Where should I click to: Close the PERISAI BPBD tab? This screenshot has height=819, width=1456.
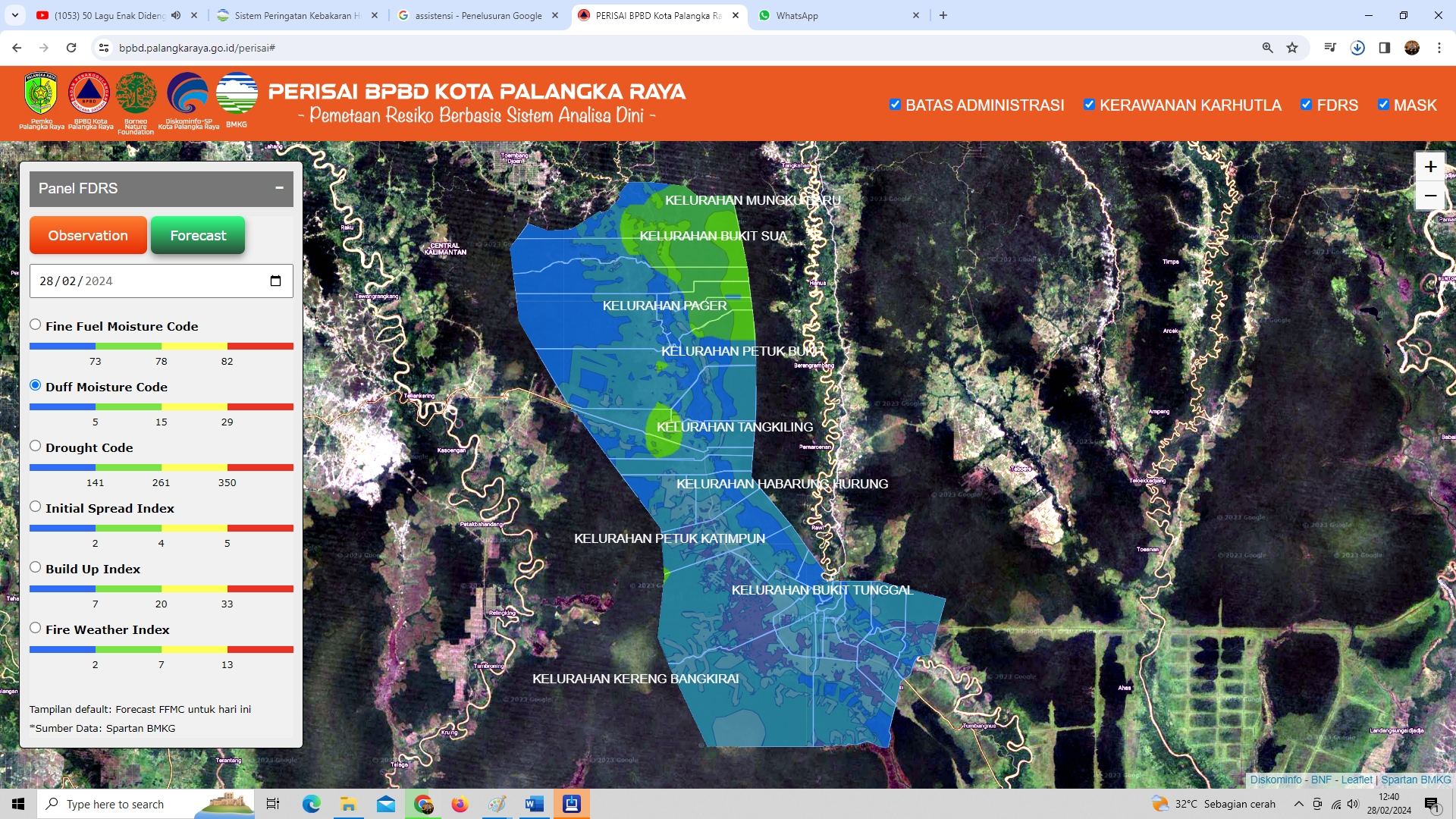pos(736,15)
